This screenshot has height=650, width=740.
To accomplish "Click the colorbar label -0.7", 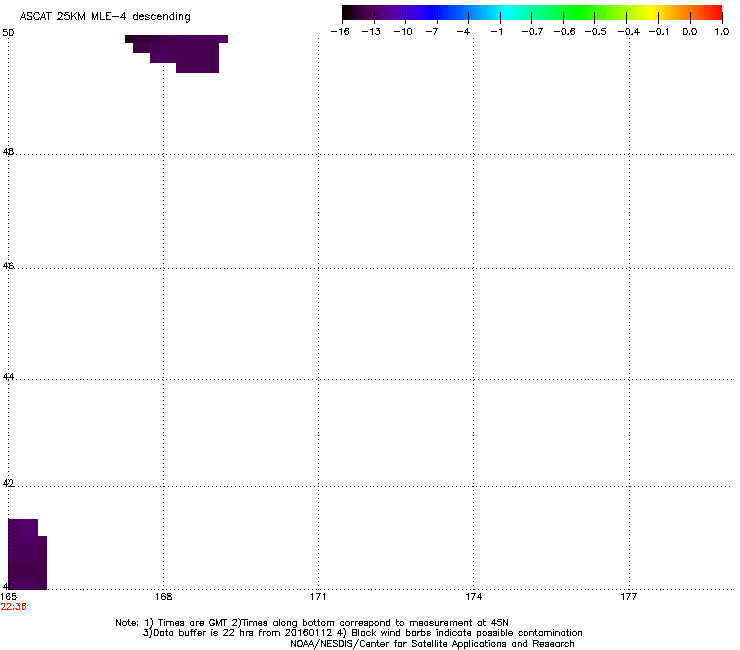I will click(x=532, y=32).
